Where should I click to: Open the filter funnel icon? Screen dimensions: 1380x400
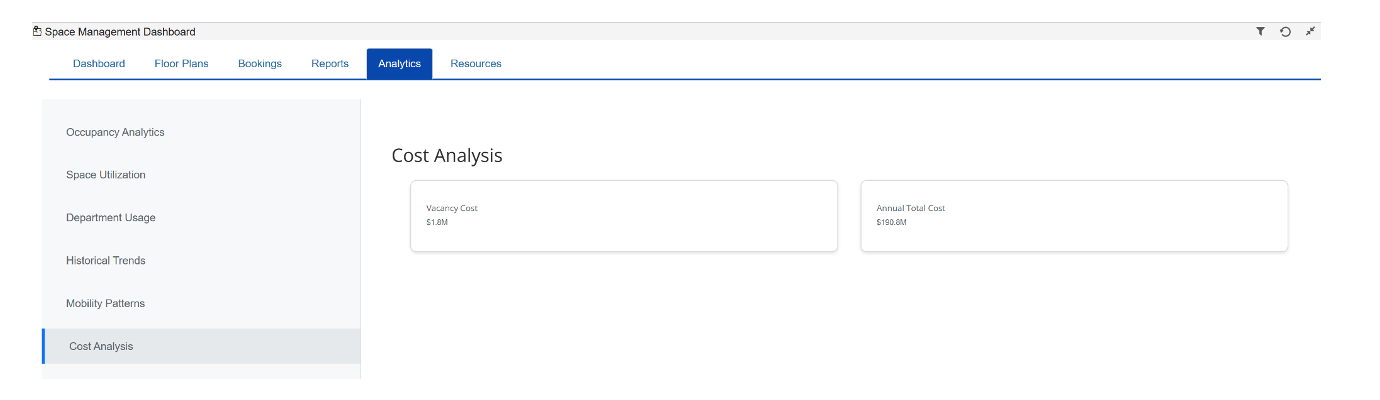(x=1261, y=32)
